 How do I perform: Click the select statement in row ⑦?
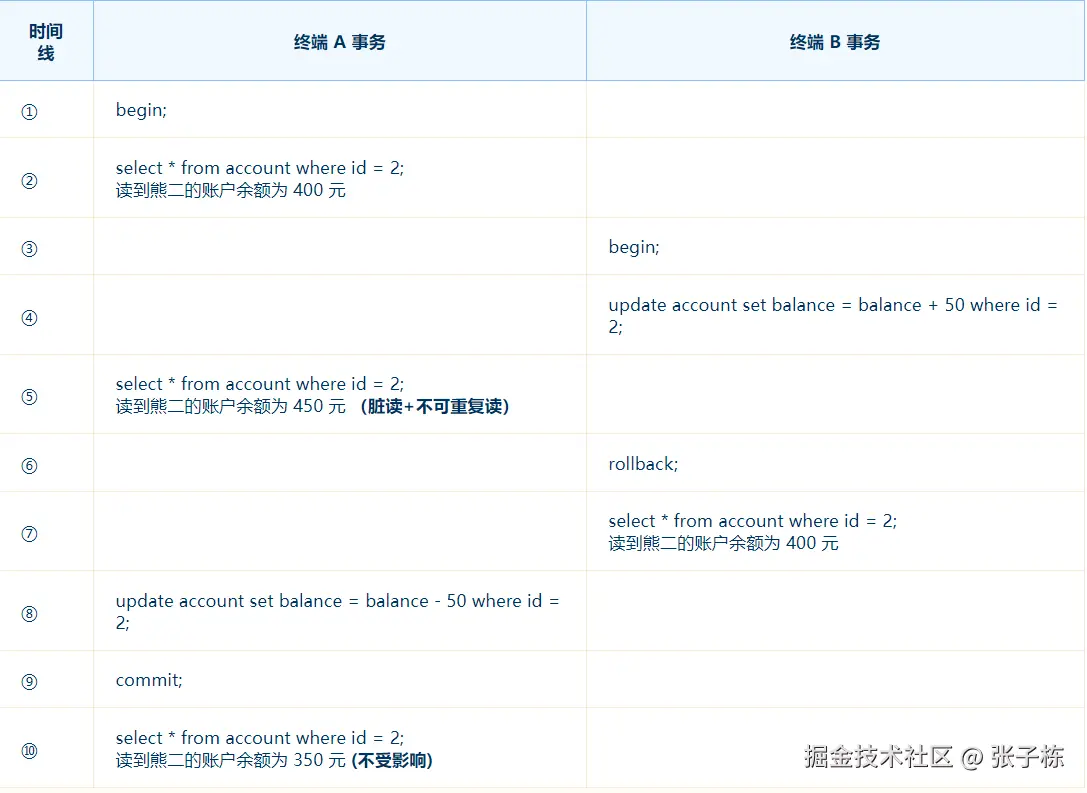753,521
